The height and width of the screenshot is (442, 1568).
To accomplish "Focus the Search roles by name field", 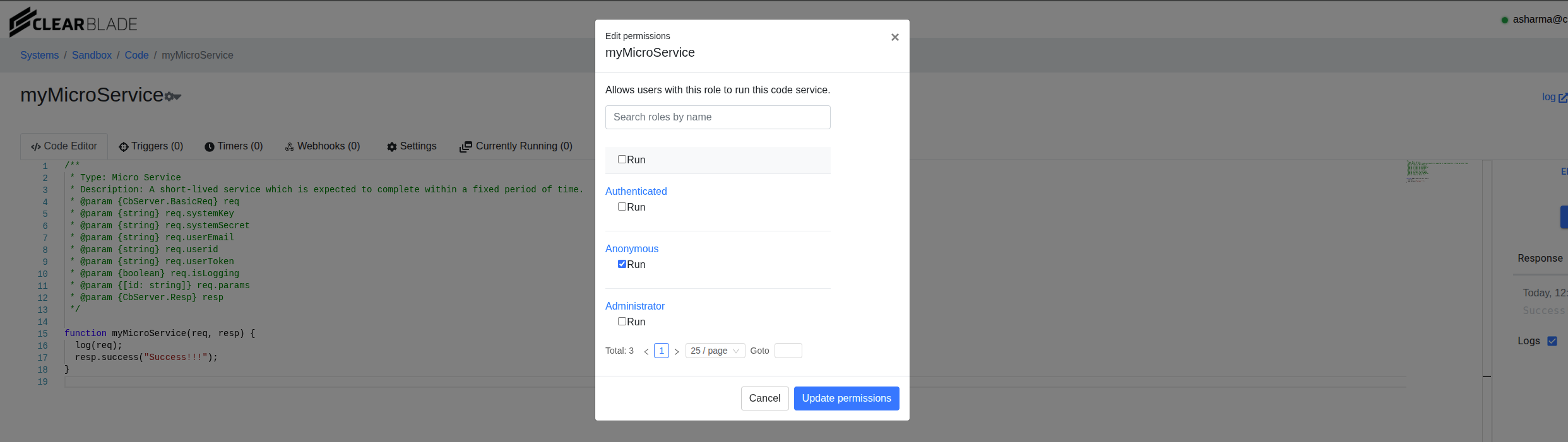I will point(717,117).
